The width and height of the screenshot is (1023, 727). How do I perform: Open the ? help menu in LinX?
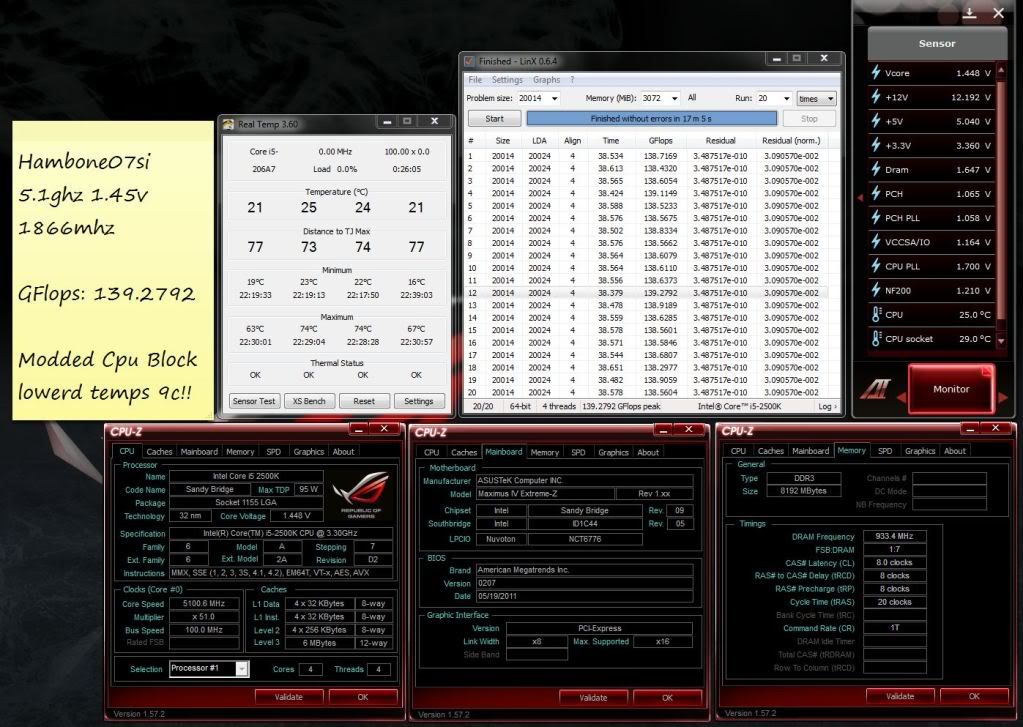(x=572, y=80)
